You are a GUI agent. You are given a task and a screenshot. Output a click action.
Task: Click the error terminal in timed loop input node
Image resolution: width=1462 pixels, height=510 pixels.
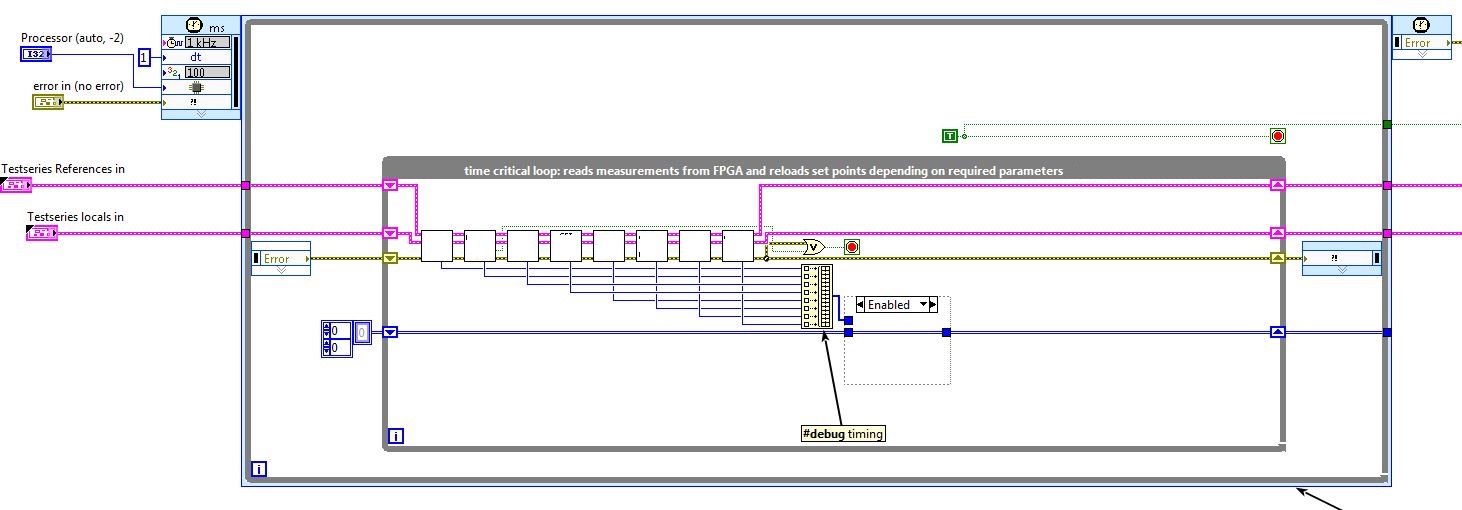click(197, 102)
